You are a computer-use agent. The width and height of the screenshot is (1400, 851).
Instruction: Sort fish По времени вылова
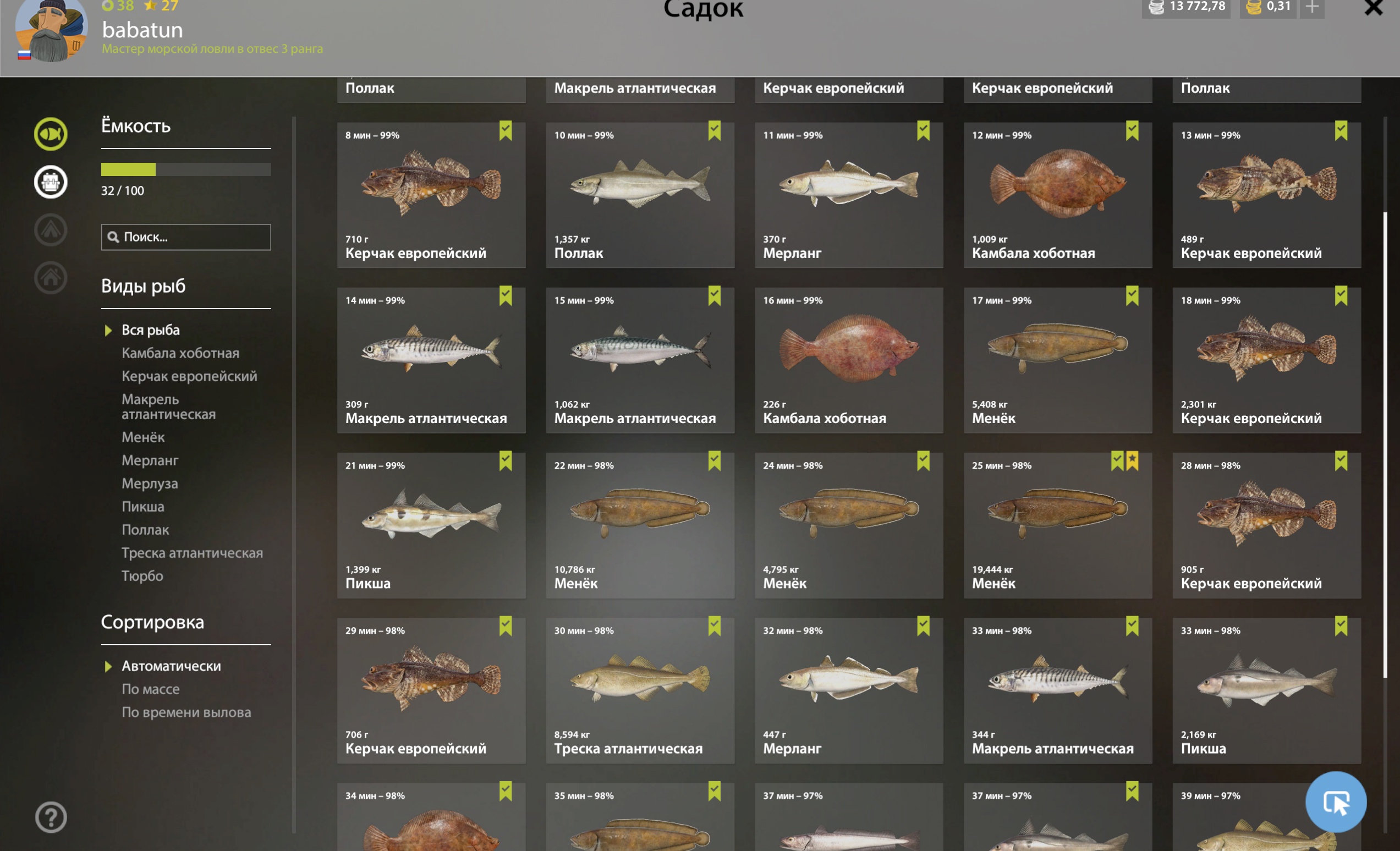(186, 712)
